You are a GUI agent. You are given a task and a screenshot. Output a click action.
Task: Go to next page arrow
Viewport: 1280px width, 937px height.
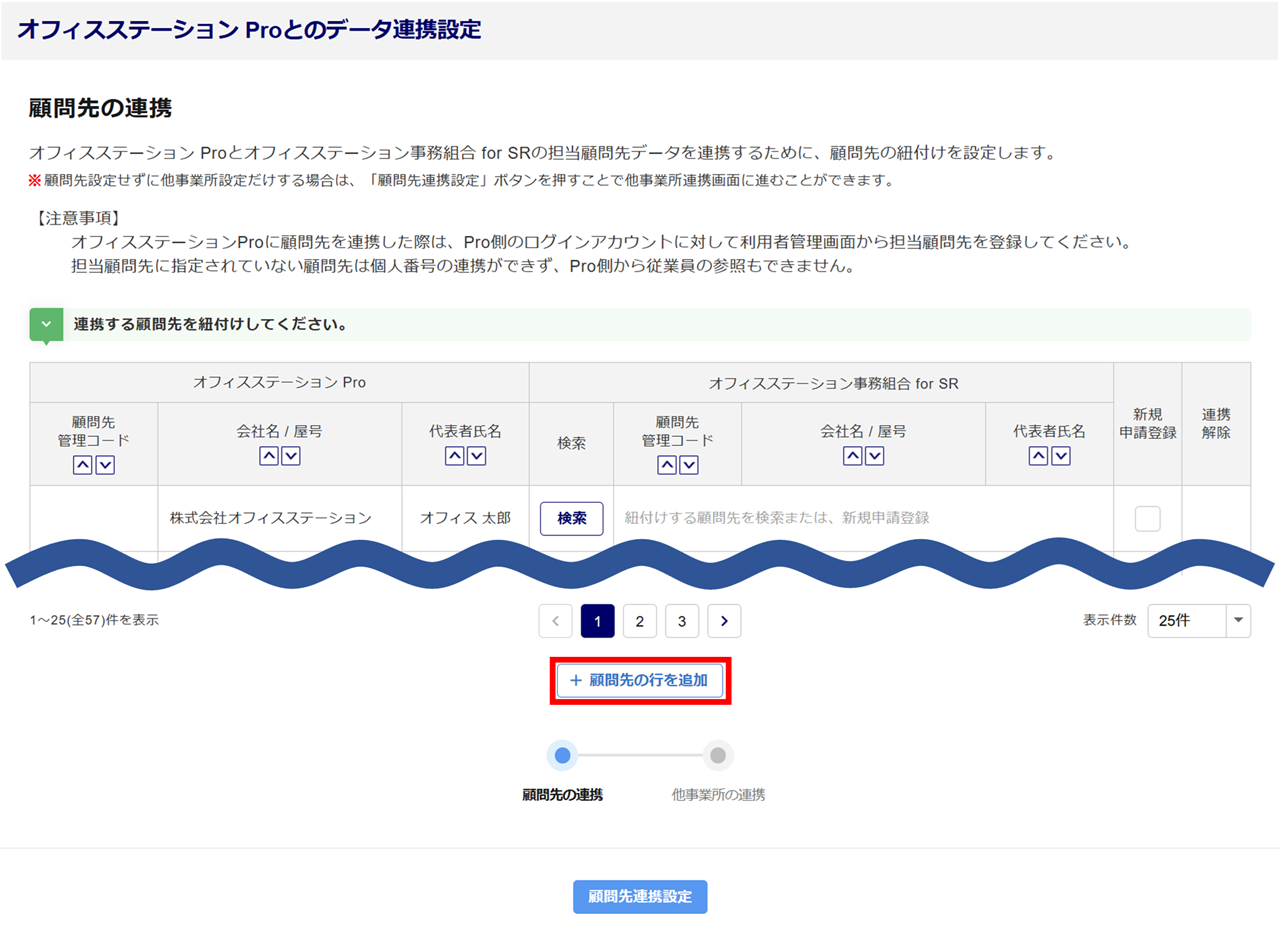tap(724, 621)
